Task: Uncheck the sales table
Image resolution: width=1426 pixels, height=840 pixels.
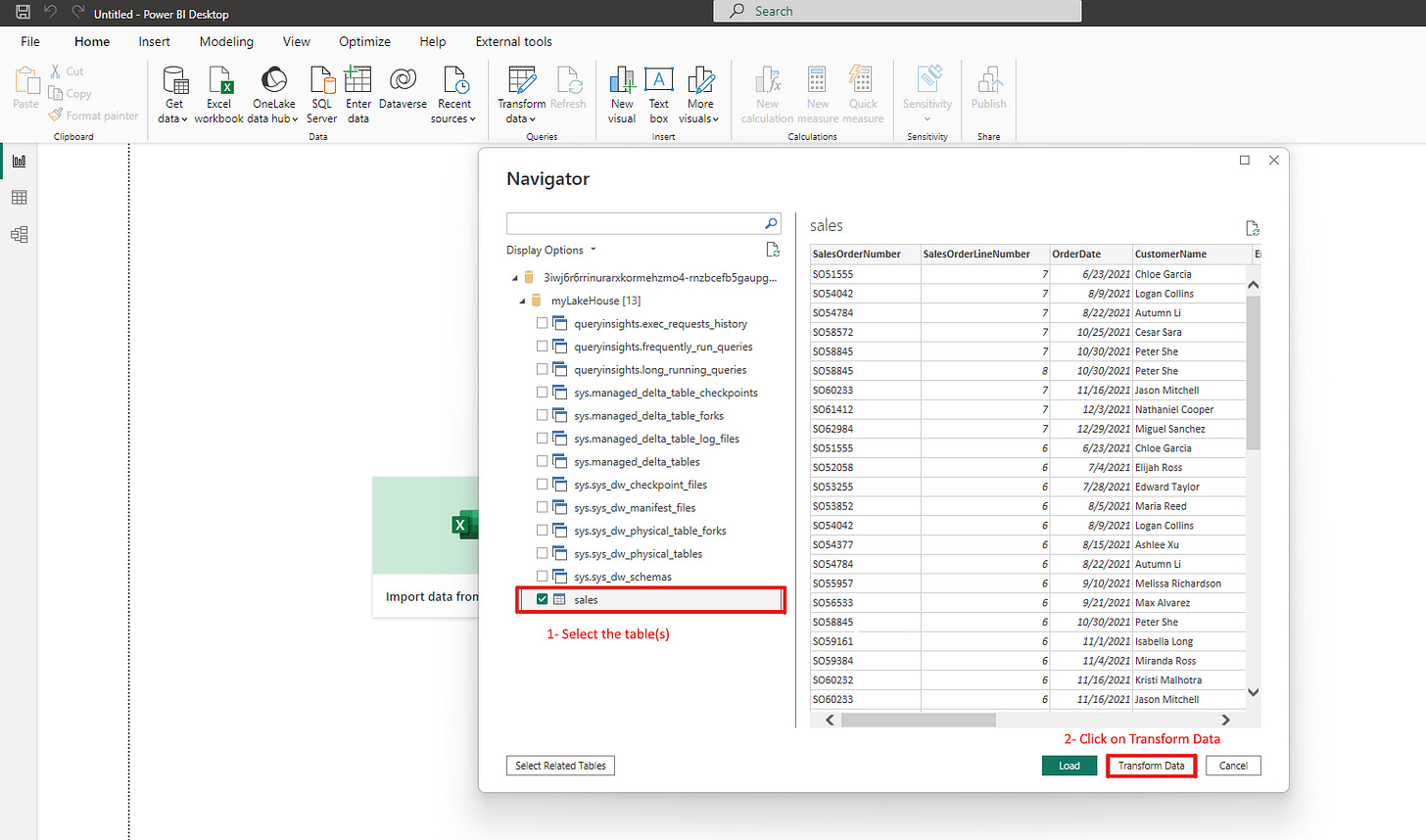Action: (542, 600)
